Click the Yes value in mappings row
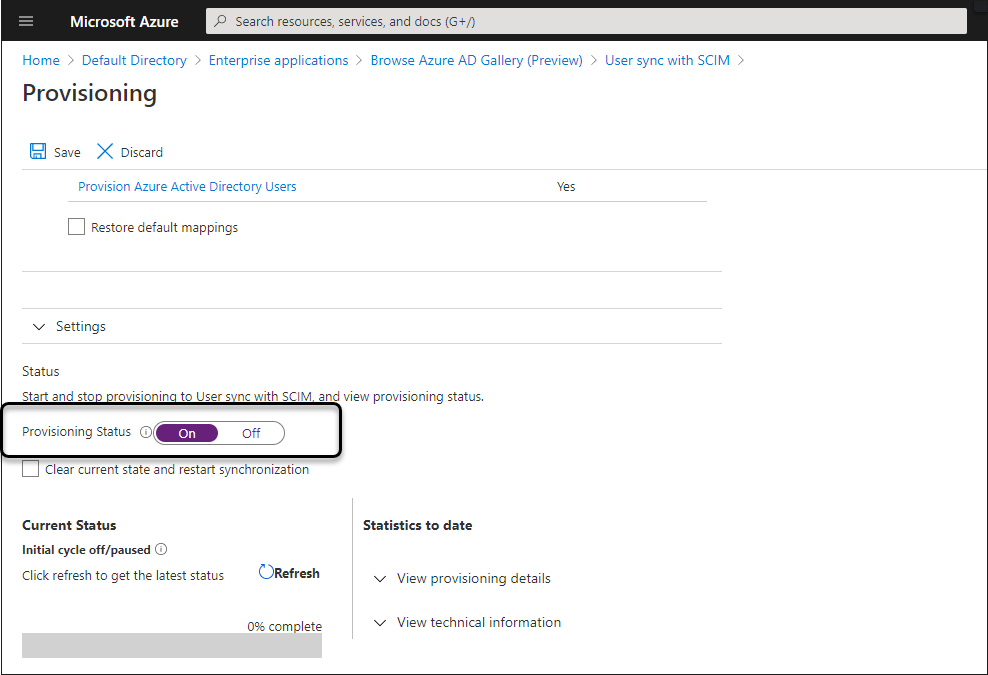 pos(566,187)
